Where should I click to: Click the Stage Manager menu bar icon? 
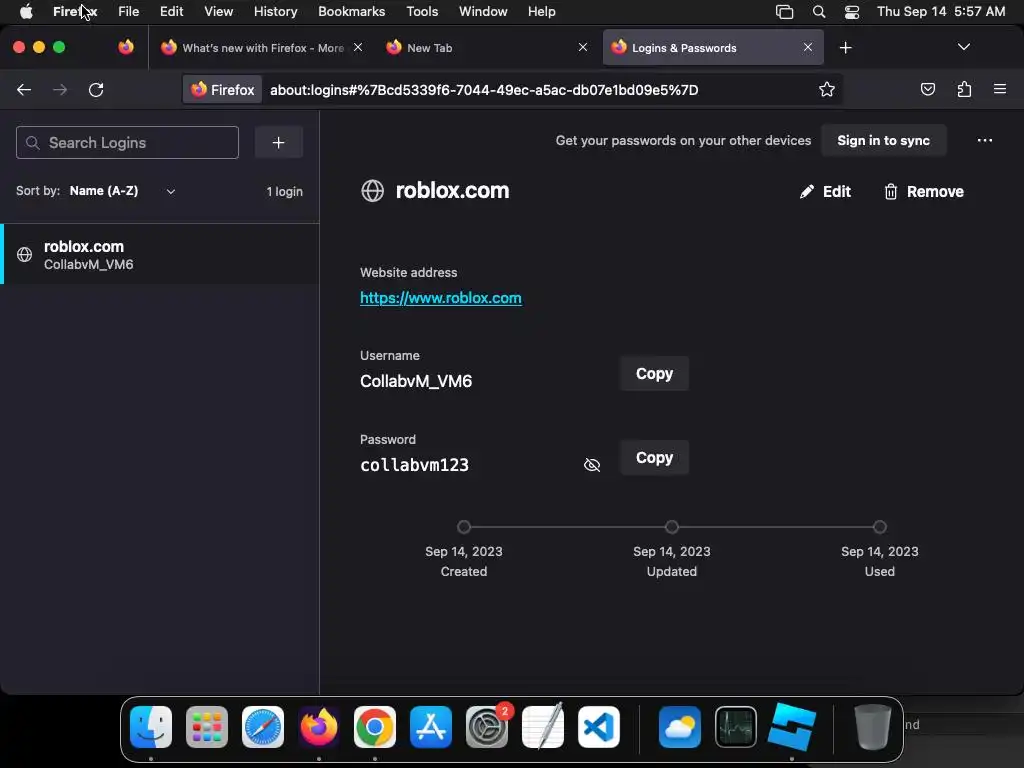(784, 11)
